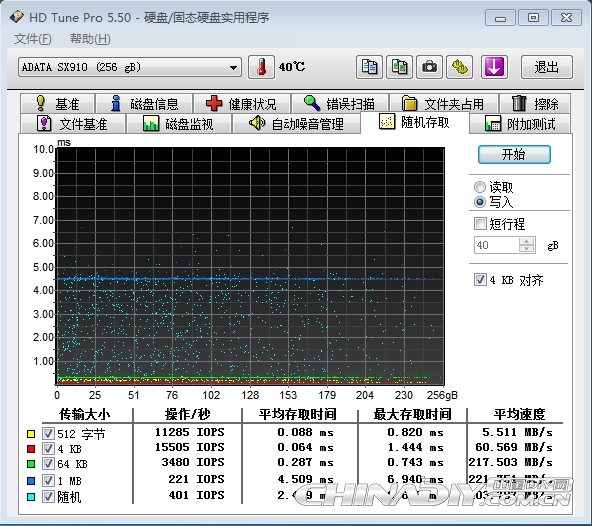592x526 pixels.
Task: Switch to the 磁盘信息 tab
Action: click(x=144, y=103)
